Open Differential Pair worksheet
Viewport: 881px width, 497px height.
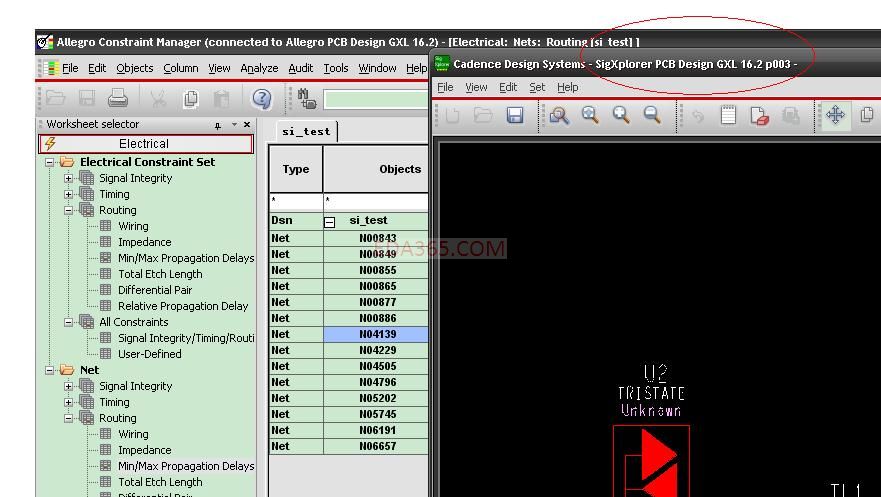(155, 290)
